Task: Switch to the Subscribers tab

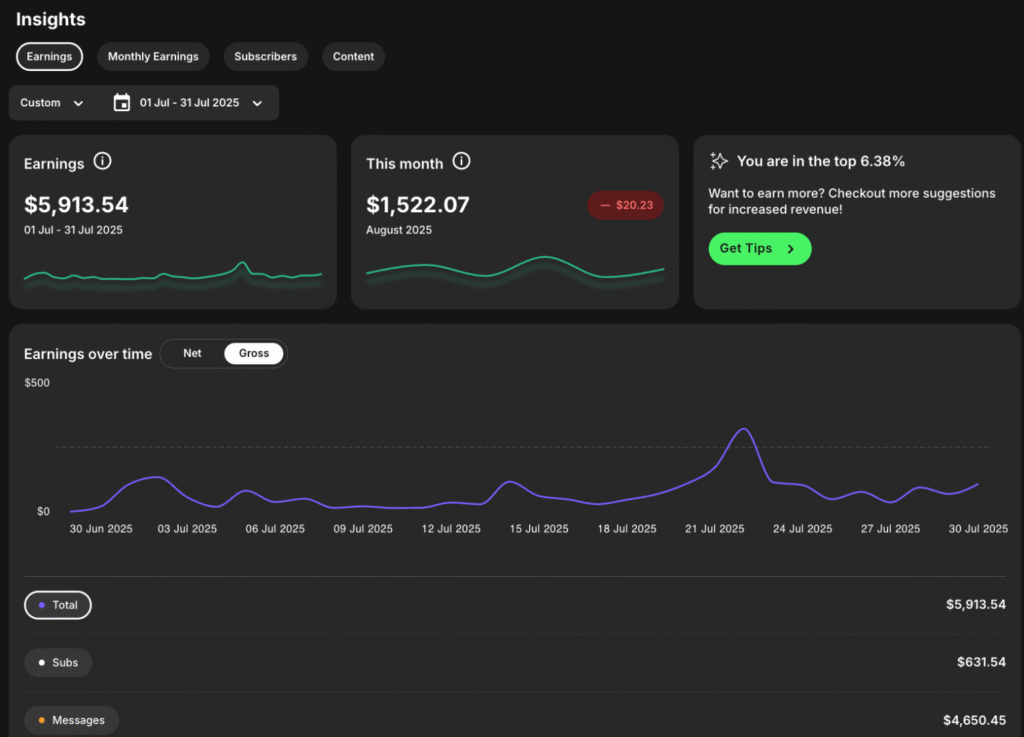Action: pos(265,57)
